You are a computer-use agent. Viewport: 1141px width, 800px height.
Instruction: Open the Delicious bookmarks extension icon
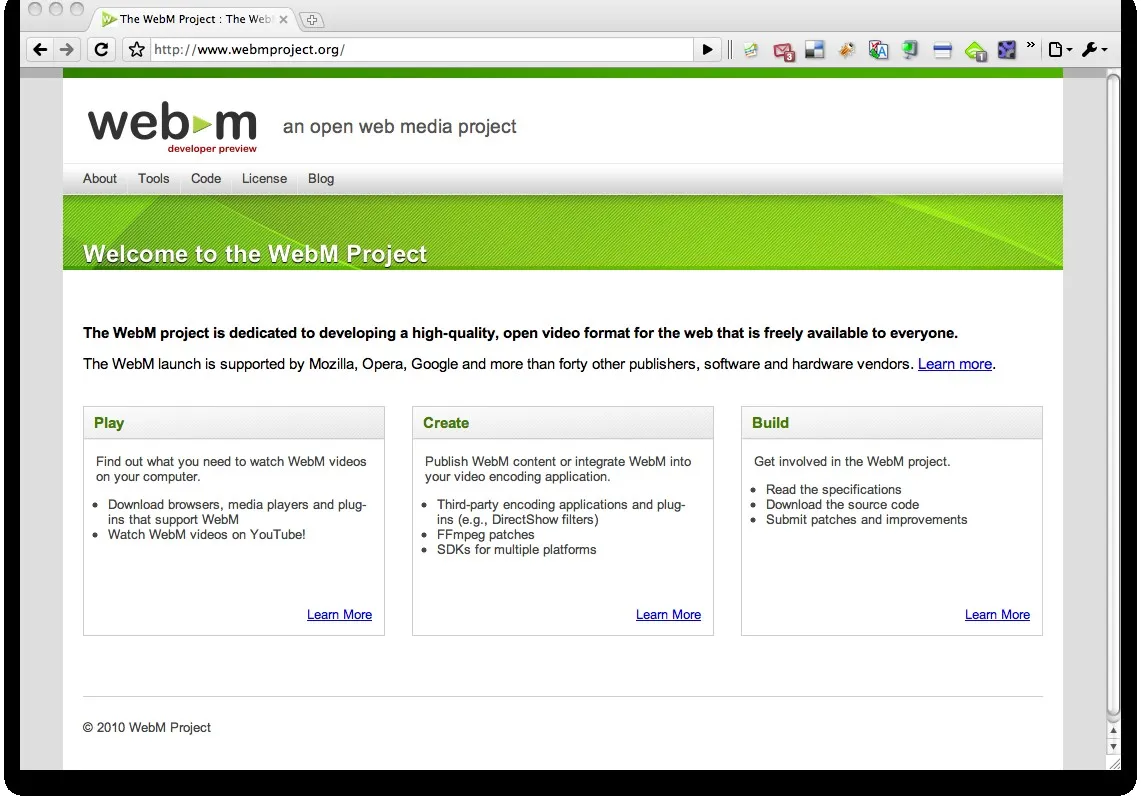point(815,49)
